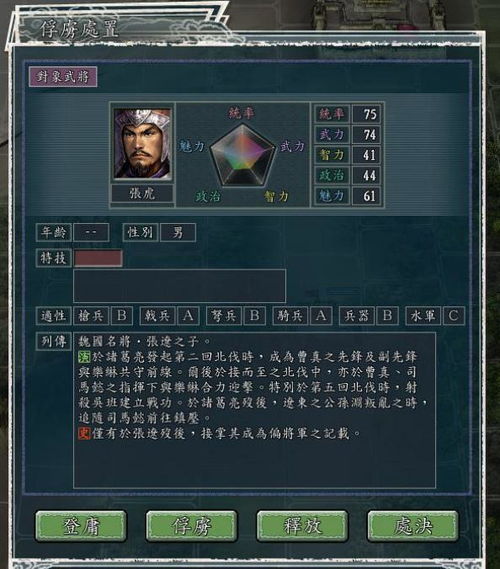Viewport: 500px width, 569px height.
Task: Click the 處決 execute button
Action: [413, 526]
